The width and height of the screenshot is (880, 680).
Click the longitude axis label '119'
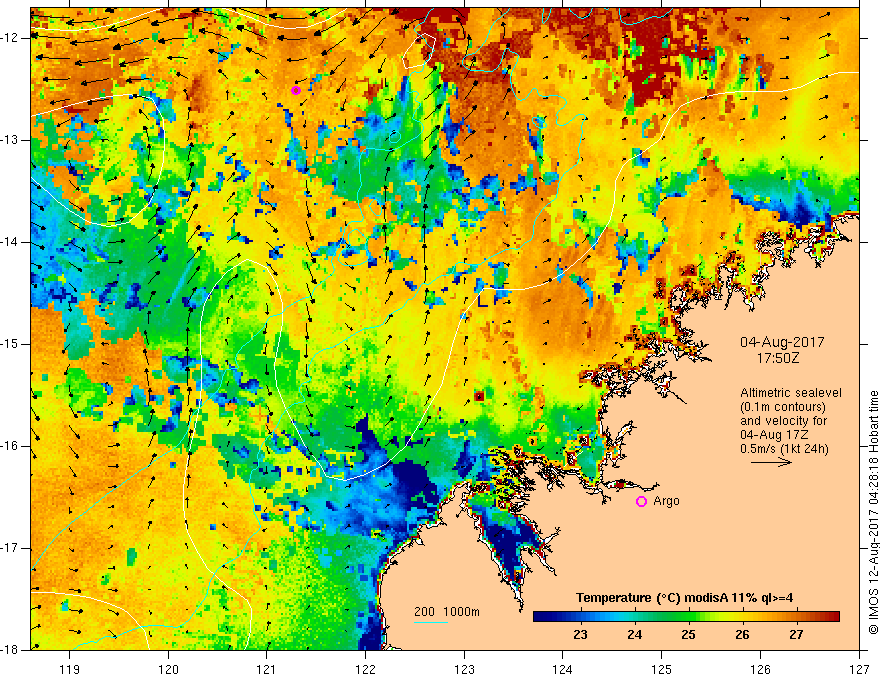(69, 669)
